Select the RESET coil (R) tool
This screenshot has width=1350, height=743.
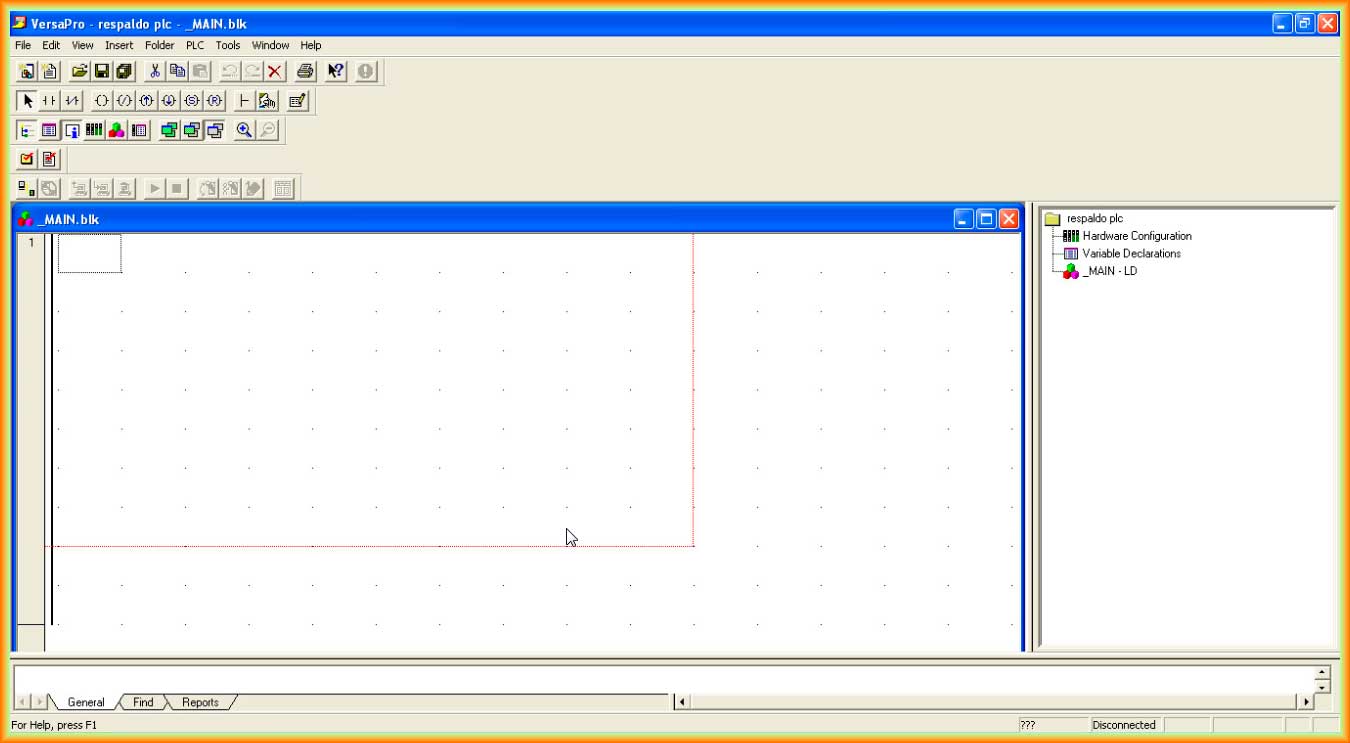point(214,101)
